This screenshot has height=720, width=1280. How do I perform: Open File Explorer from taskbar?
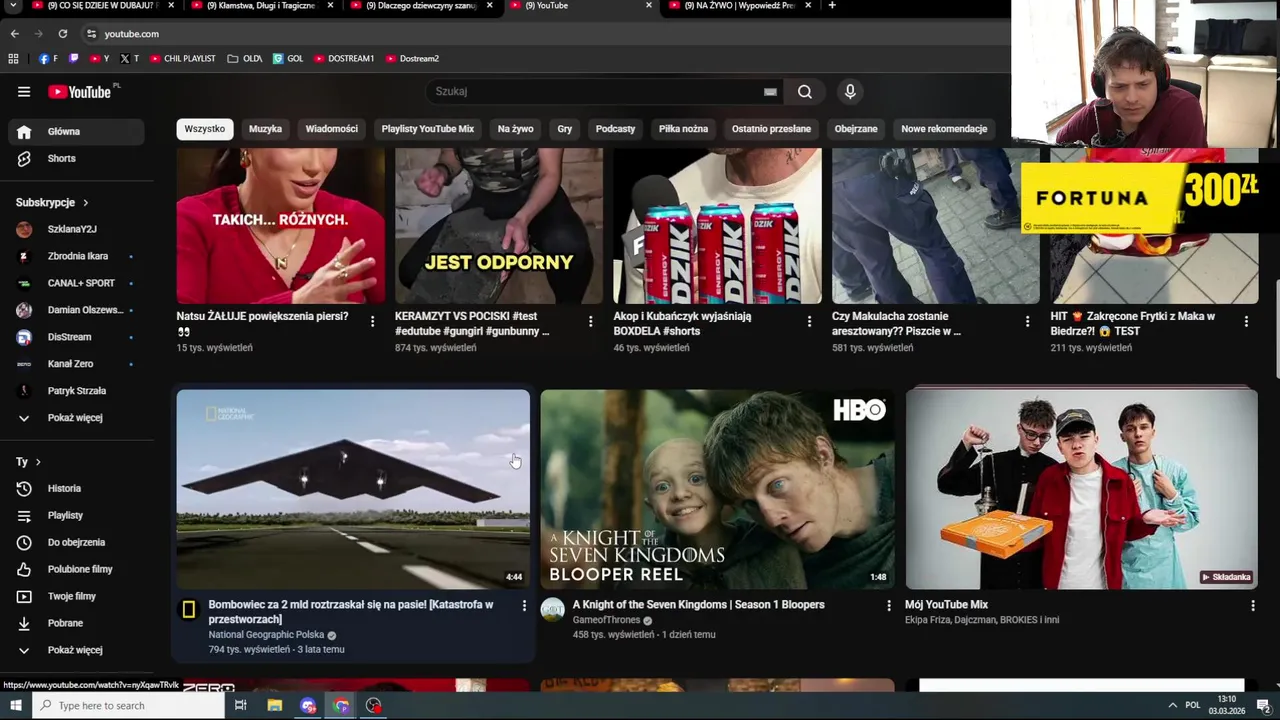click(x=275, y=706)
